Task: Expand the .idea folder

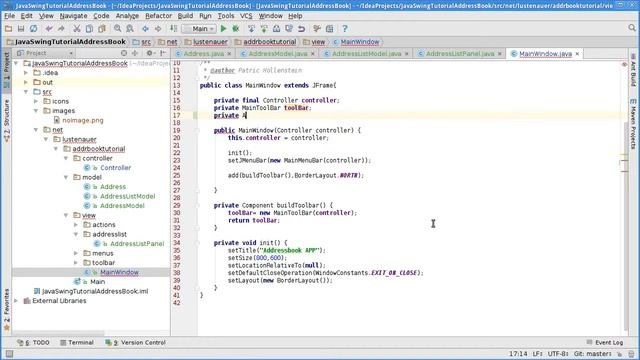Action: pos(26,73)
